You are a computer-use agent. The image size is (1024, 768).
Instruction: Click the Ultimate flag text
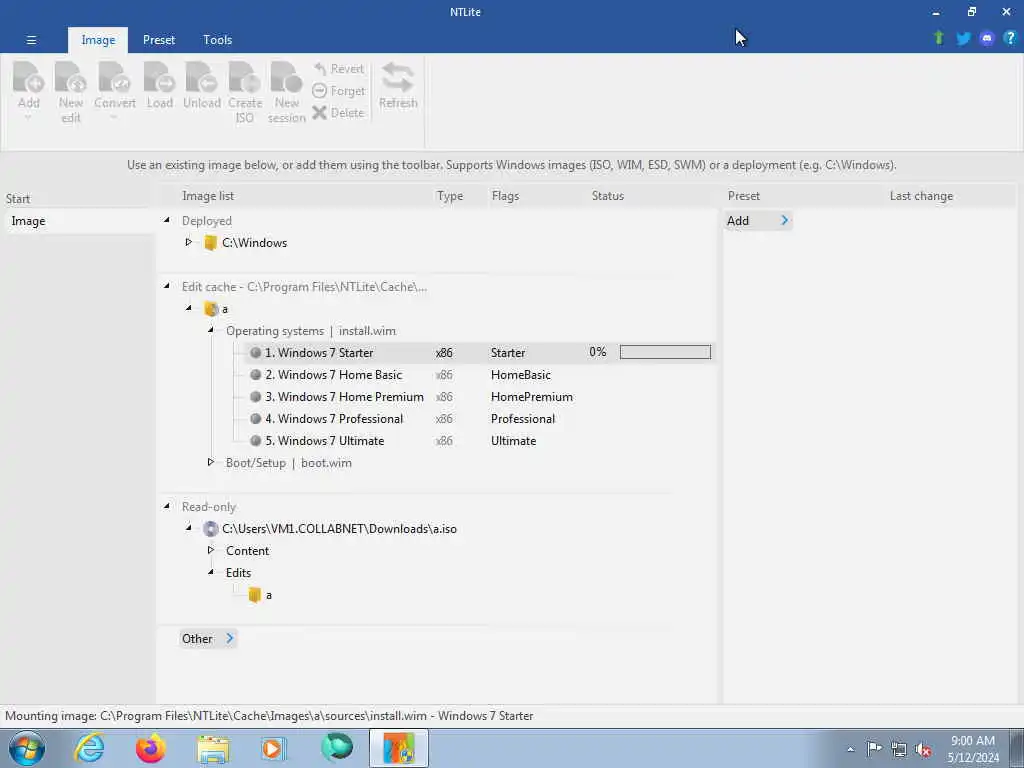click(513, 441)
